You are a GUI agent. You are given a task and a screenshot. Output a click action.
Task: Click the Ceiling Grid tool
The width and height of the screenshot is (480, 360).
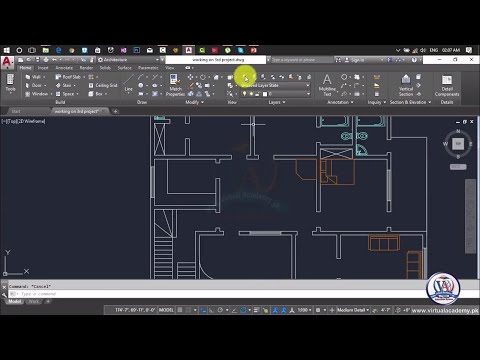coord(103,85)
